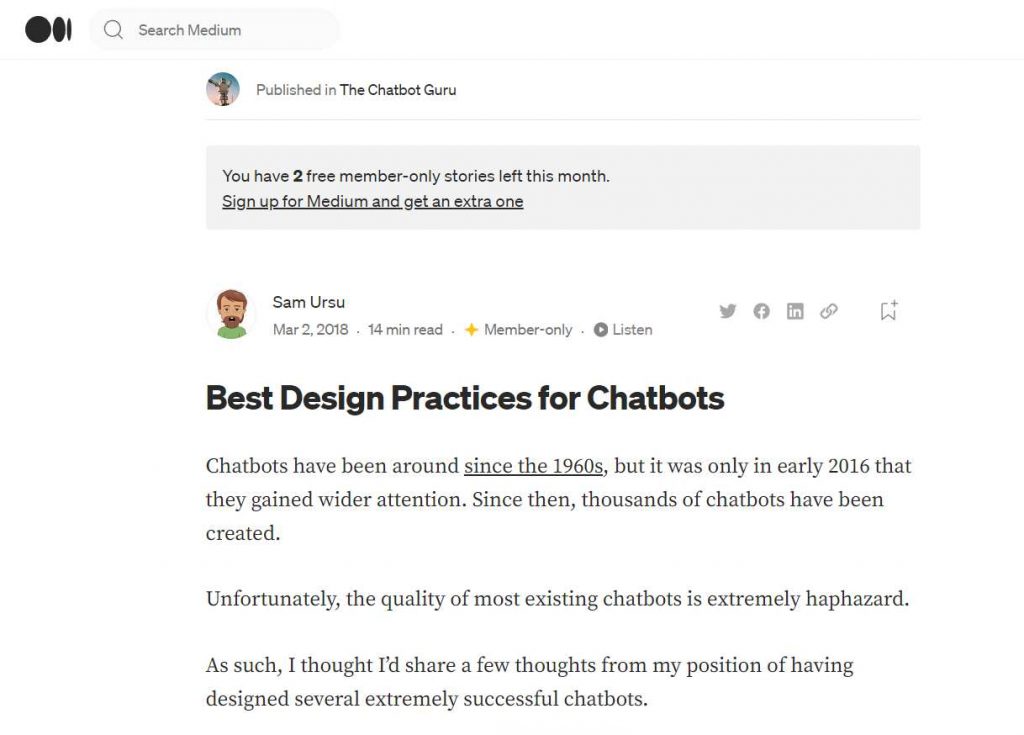Viewport: 1024px width, 735px height.
Task: Open Sam Ursu's profile picture
Action: point(231,314)
